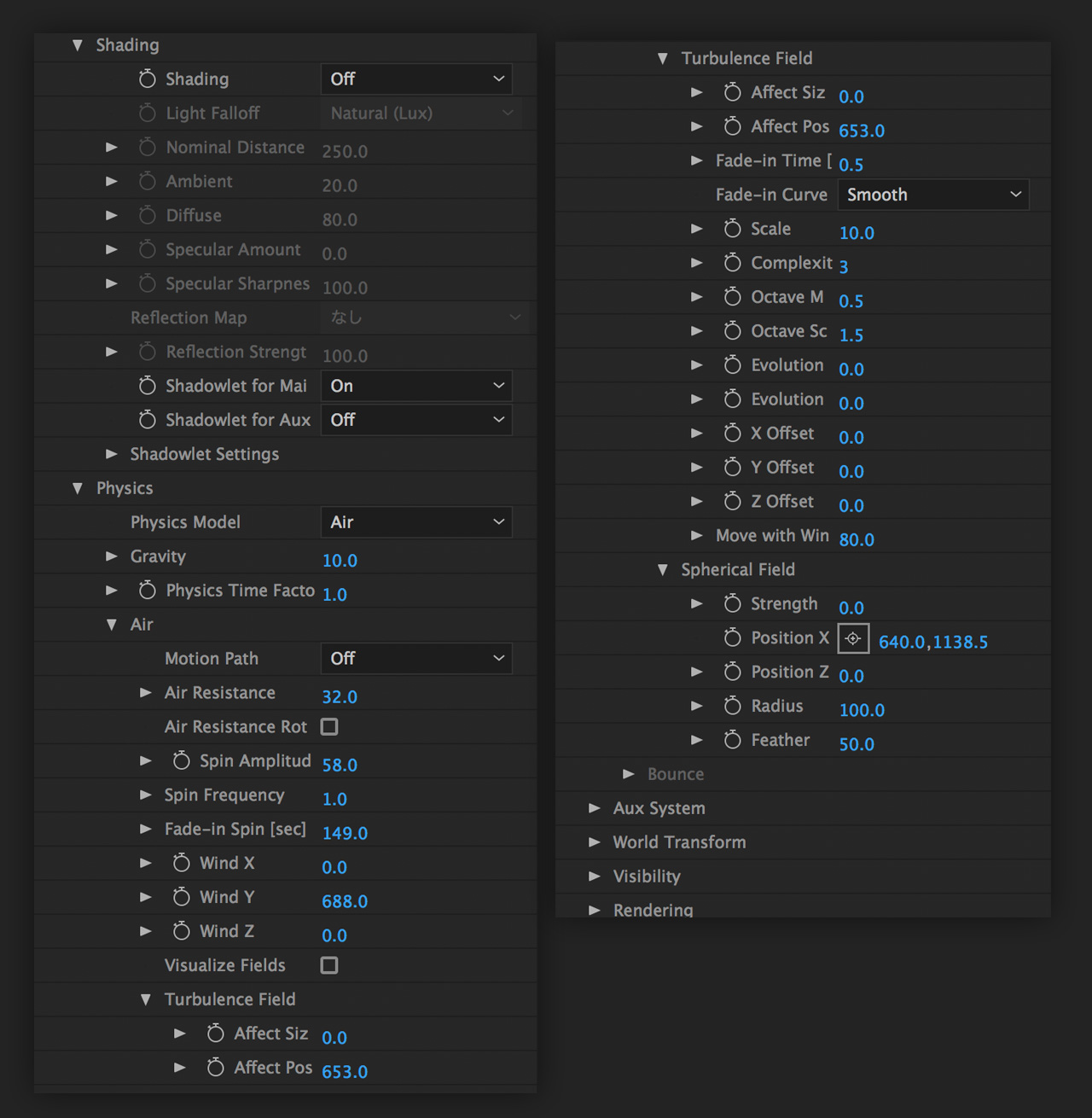This screenshot has height=1118, width=1092.
Task: Check the Visualize Fields checkbox
Action: click(x=329, y=965)
